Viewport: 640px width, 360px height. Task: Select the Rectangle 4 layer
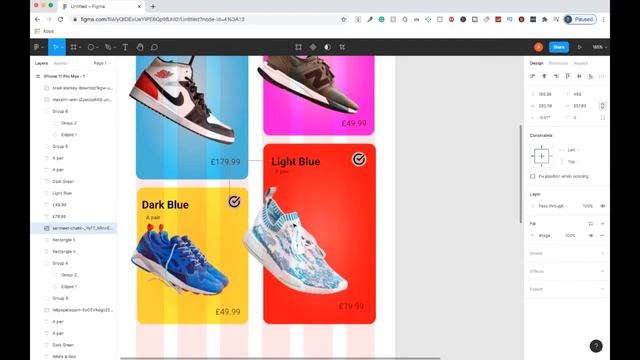tap(64, 251)
